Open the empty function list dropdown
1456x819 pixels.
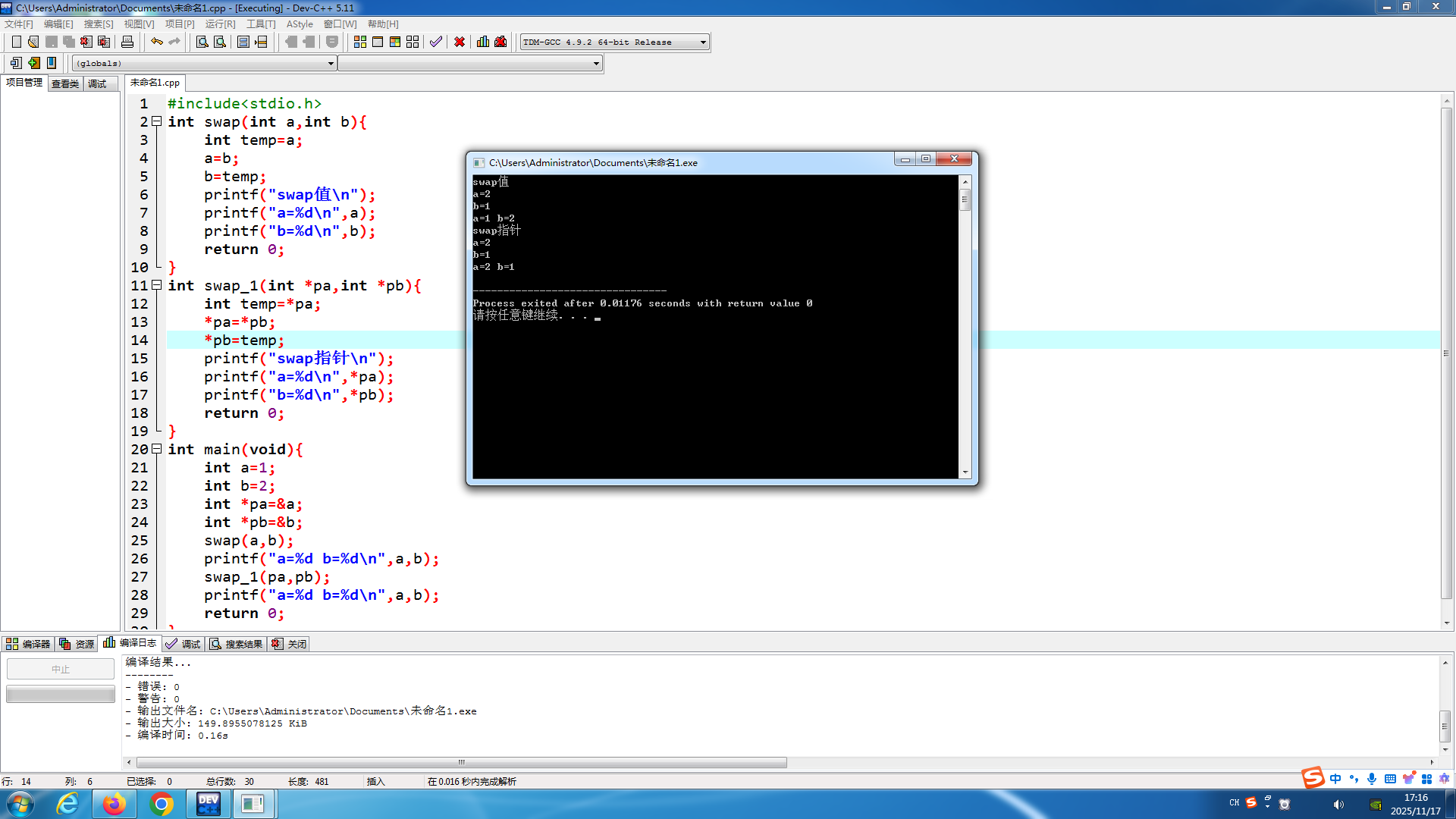pos(596,64)
